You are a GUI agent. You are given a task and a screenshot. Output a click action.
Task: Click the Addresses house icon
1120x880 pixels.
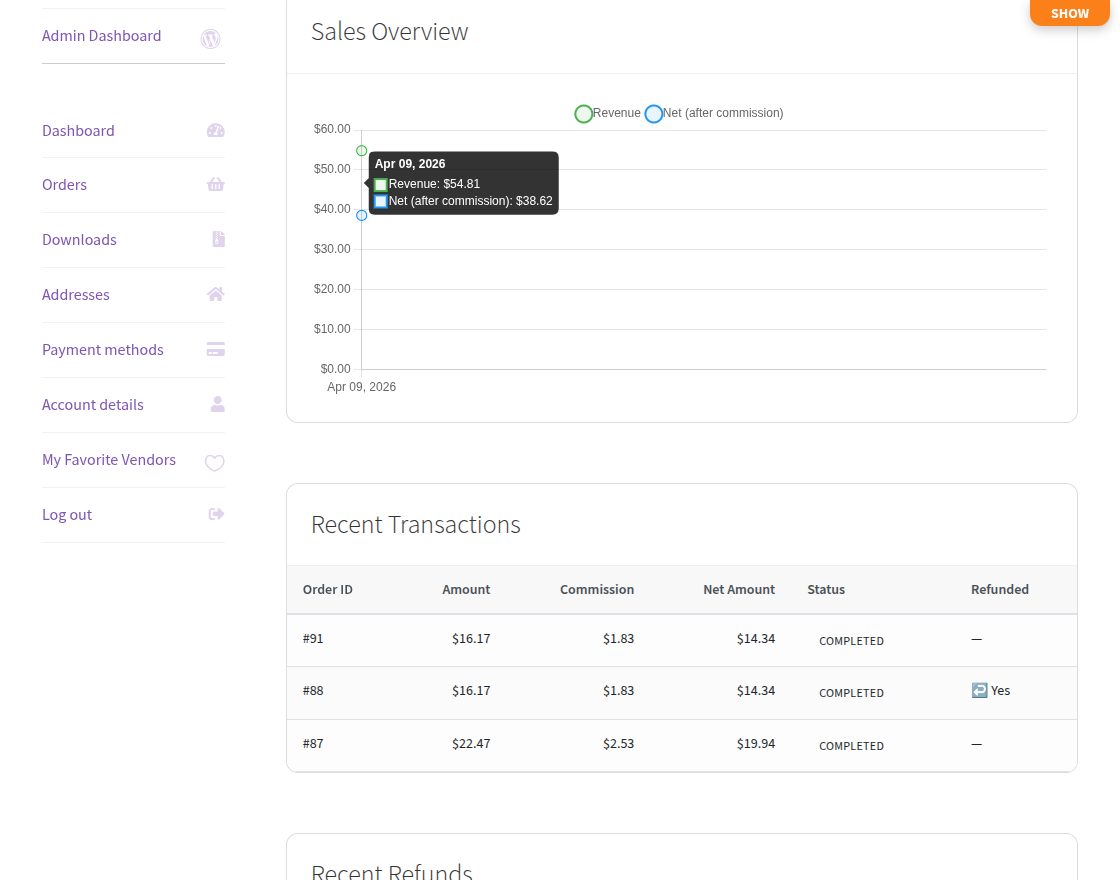coord(215,294)
